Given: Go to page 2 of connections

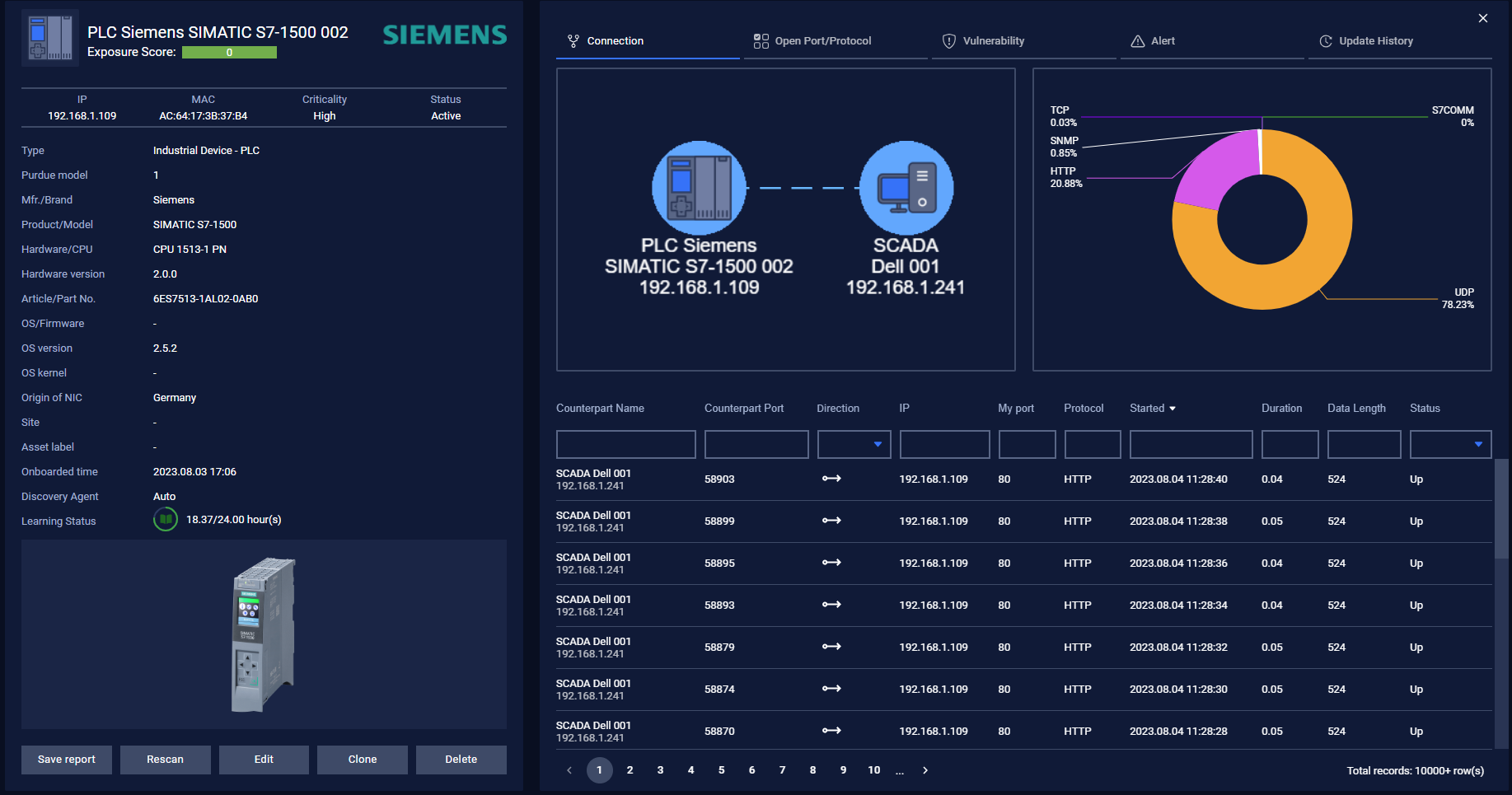Looking at the screenshot, I should [630, 770].
